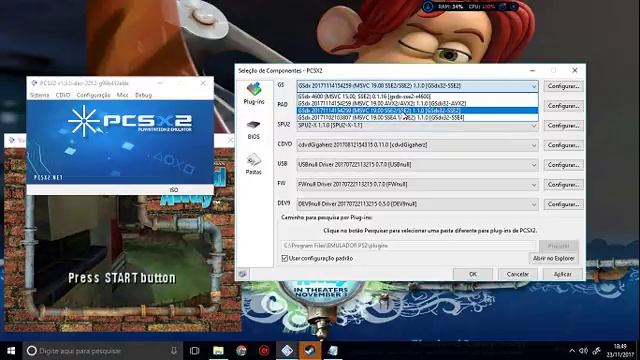Expand the FW plugin dropdown
Viewport: 640px width, 360px height.
pyautogui.click(x=533, y=184)
